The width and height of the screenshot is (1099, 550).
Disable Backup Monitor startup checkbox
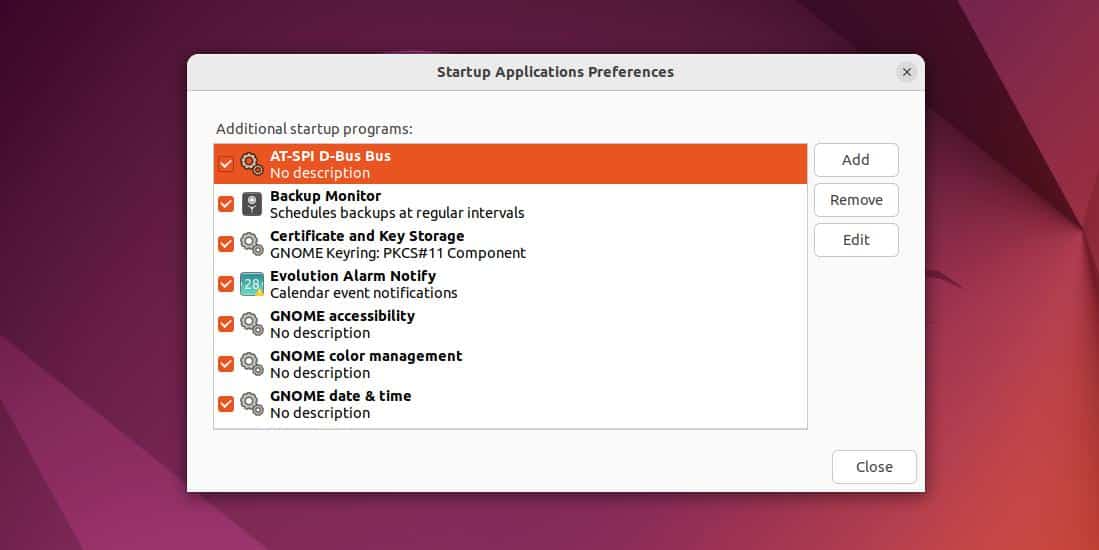(226, 204)
